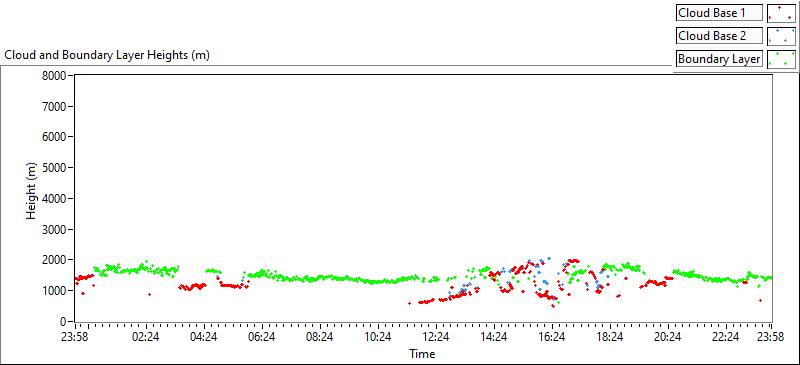Click the Boundary Layer green plot sample icon
This screenshot has height=365, width=800.
click(x=781, y=59)
